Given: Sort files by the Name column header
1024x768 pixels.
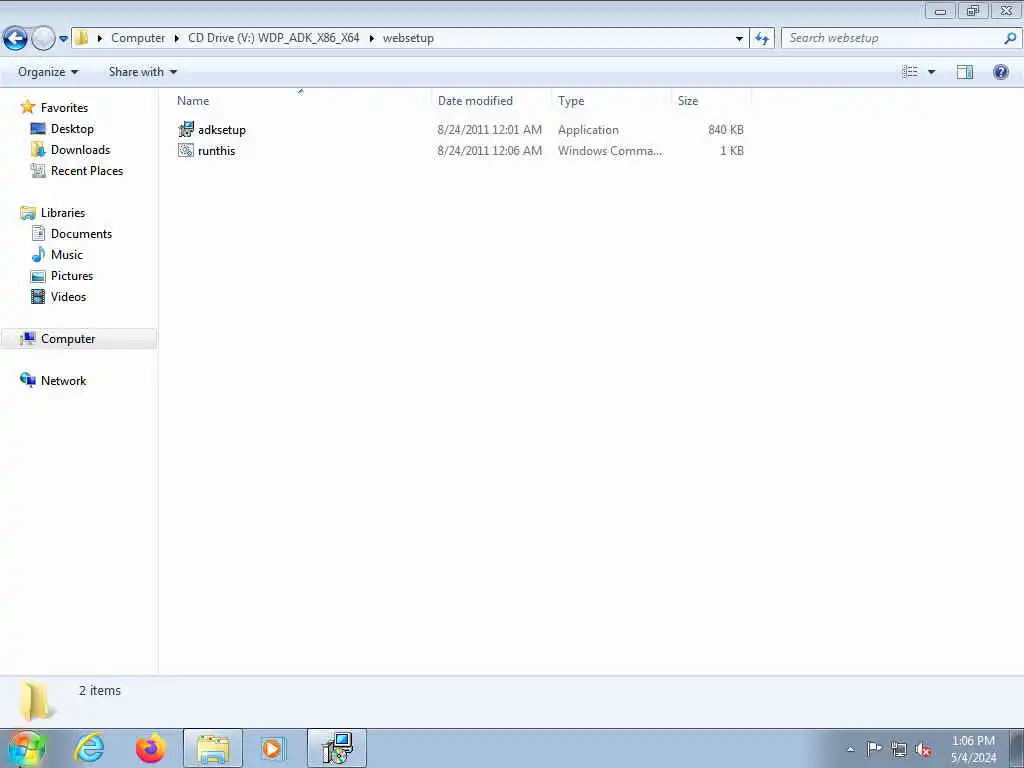Looking at the screenshot, I should pos(300,101).
